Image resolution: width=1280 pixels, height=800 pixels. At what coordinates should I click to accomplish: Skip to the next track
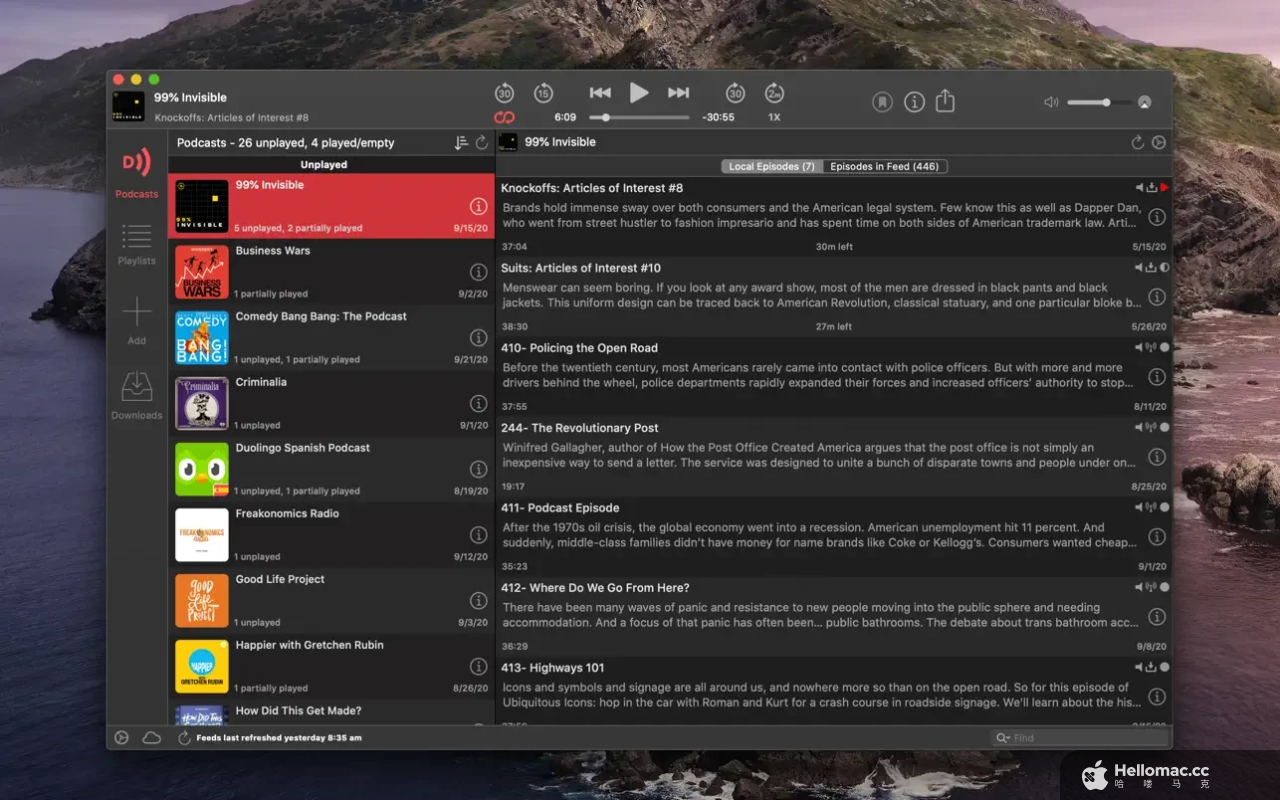point(679,93)
